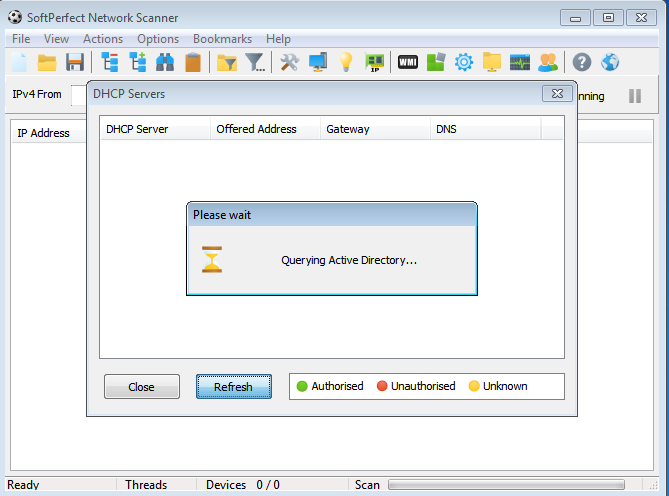Open the View menu

pyautogui.click(x=56, y=39)
